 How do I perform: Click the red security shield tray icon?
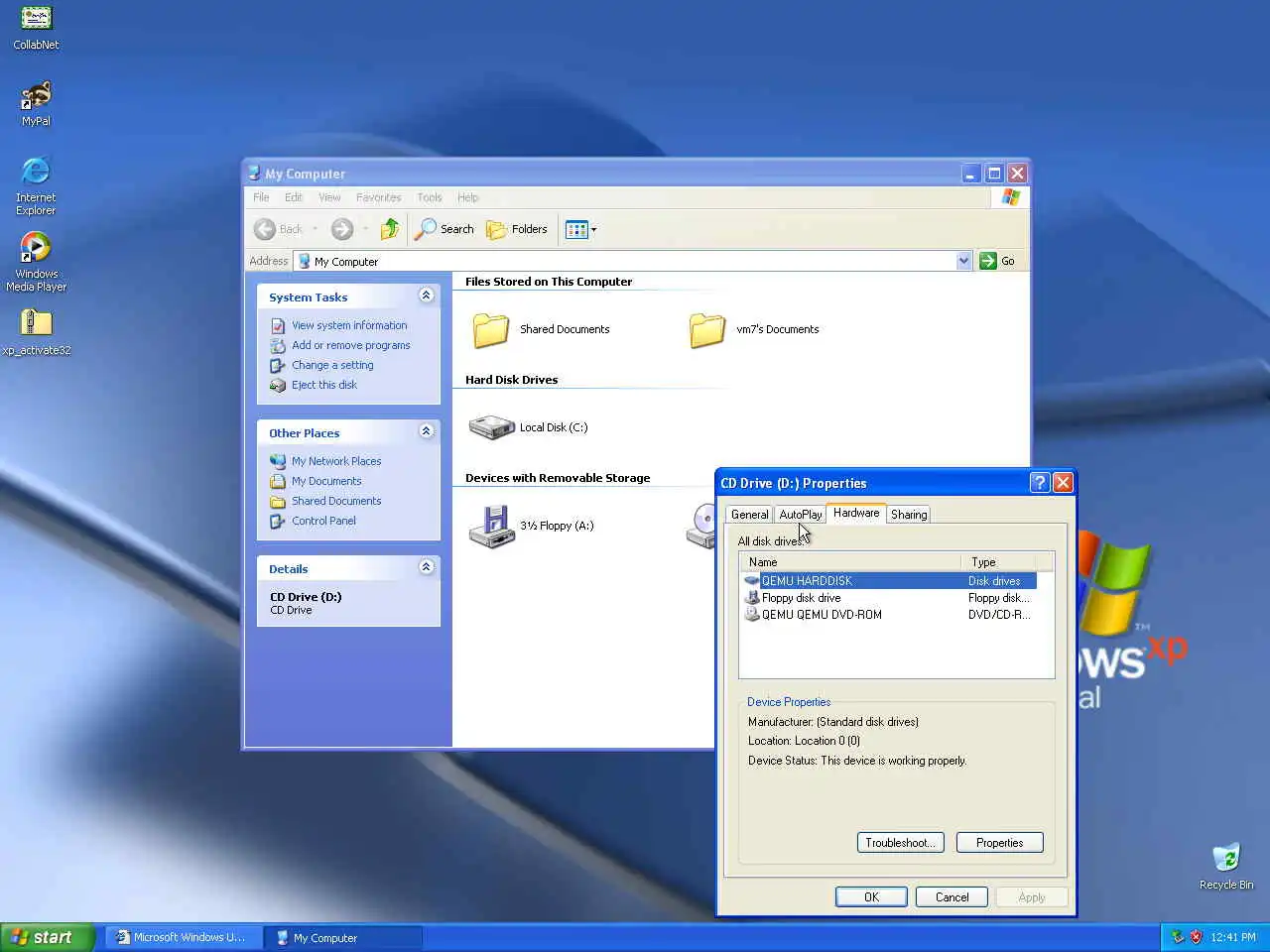[1196, 937]
